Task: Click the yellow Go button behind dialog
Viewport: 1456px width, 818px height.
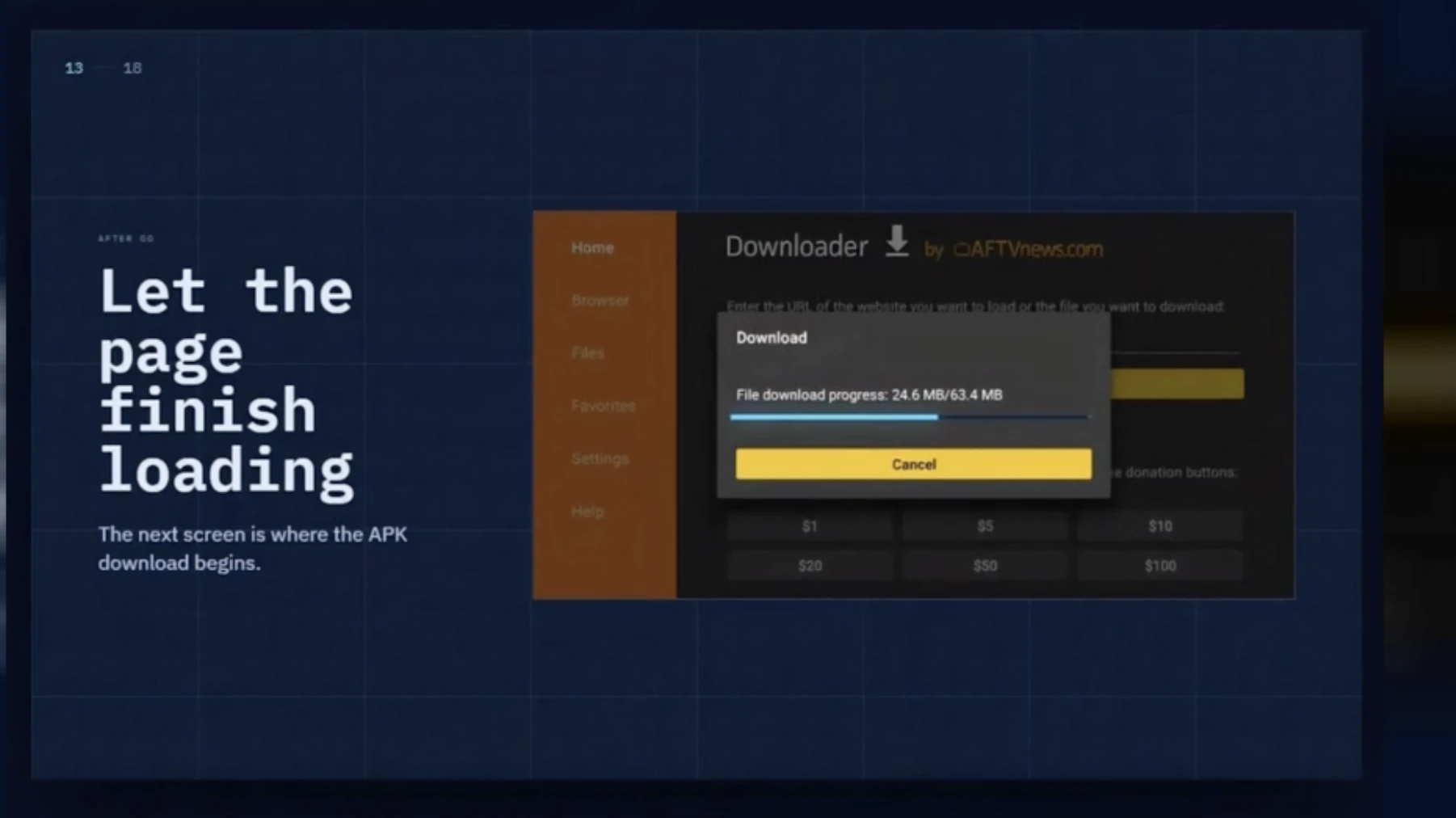Action: click(1177, 384)
